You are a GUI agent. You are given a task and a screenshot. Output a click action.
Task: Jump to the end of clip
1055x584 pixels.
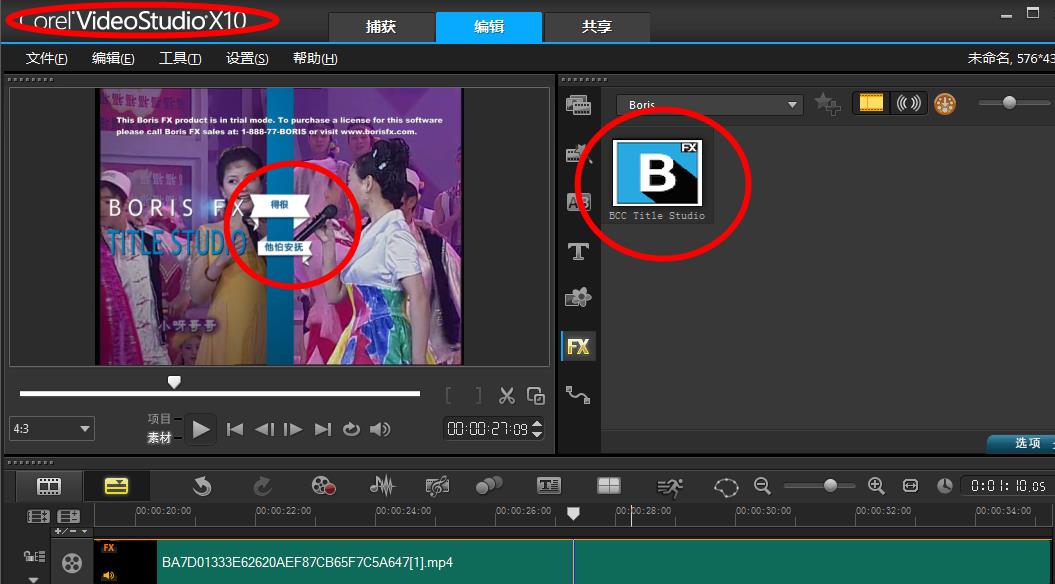pyautogui.click(x=323, y=429)
